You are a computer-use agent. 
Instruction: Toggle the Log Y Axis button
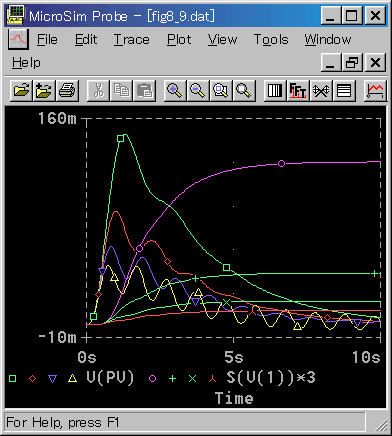coord(344,90)
